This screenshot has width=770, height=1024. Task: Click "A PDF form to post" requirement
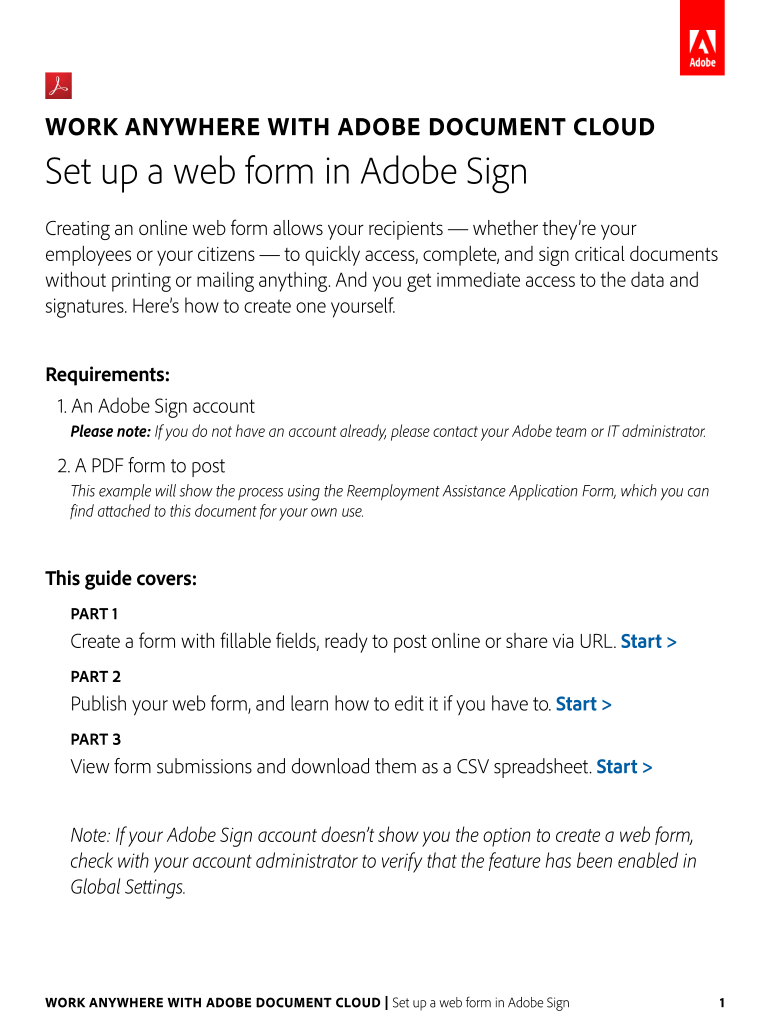148,465
